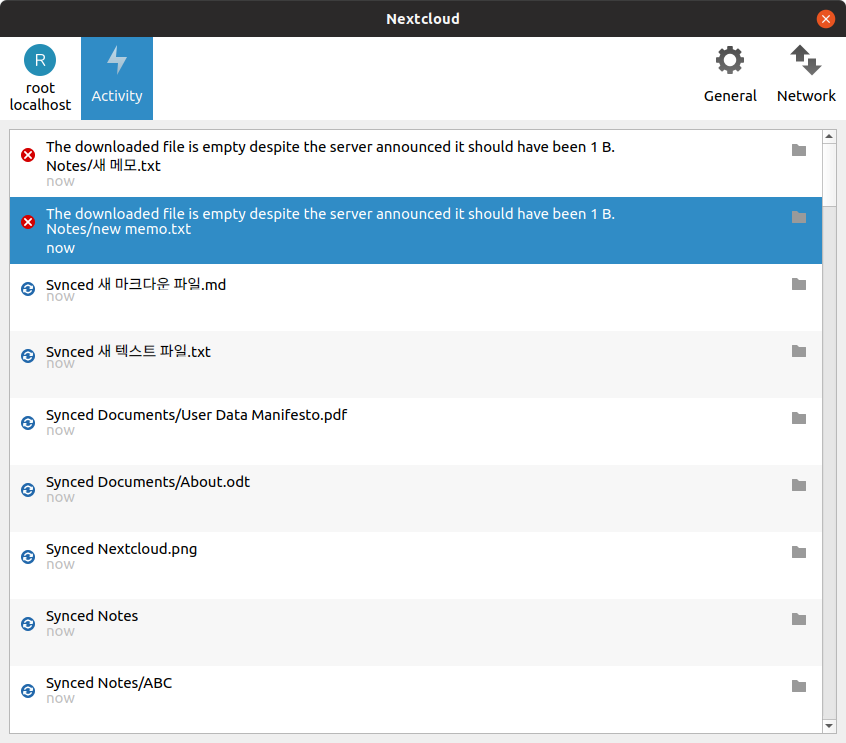Select Synced Documents/About.odt row

(415, 498)
